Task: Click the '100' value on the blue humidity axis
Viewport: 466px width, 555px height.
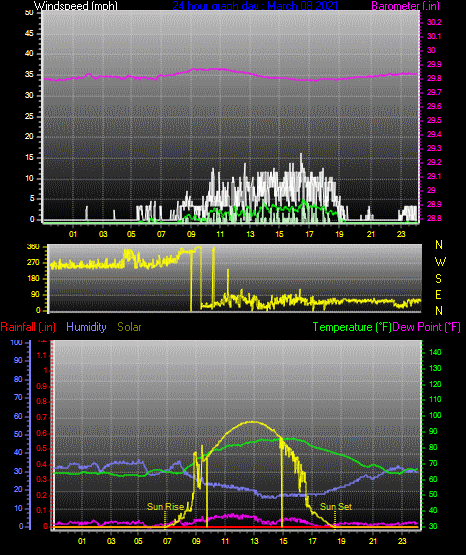Action: 17,342
